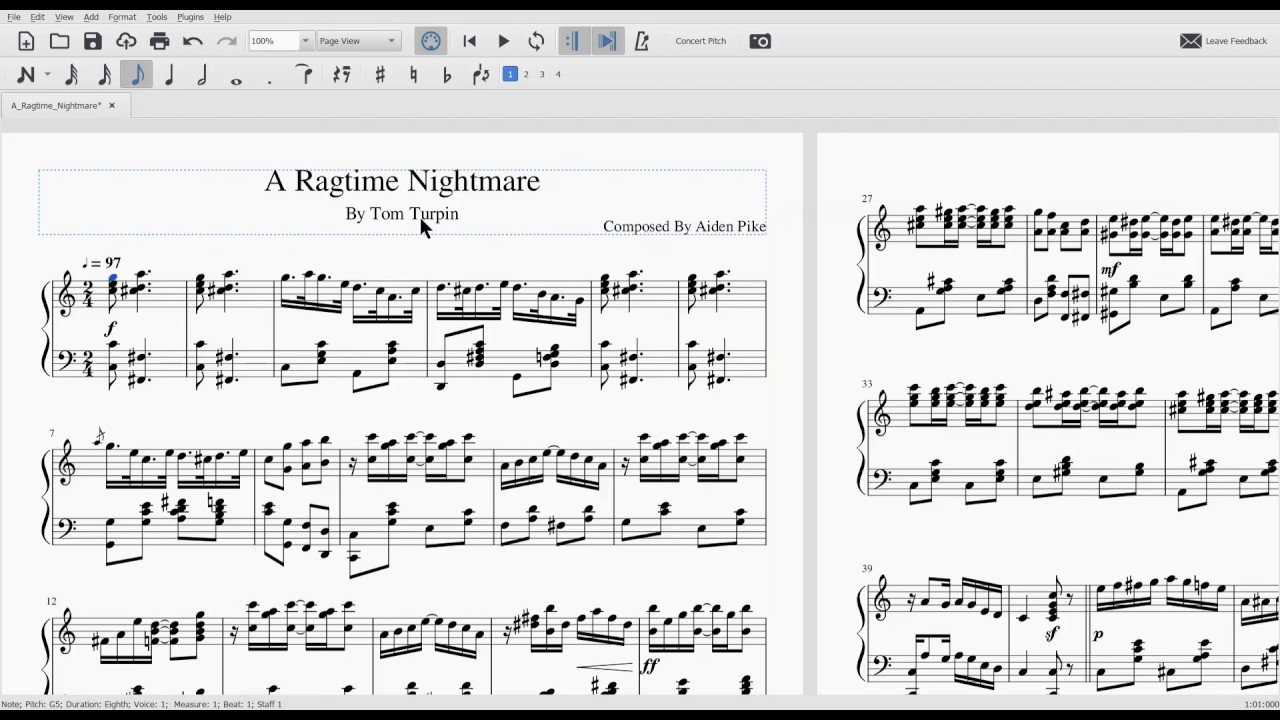Select the 32nd note duration

click(72, 74)
